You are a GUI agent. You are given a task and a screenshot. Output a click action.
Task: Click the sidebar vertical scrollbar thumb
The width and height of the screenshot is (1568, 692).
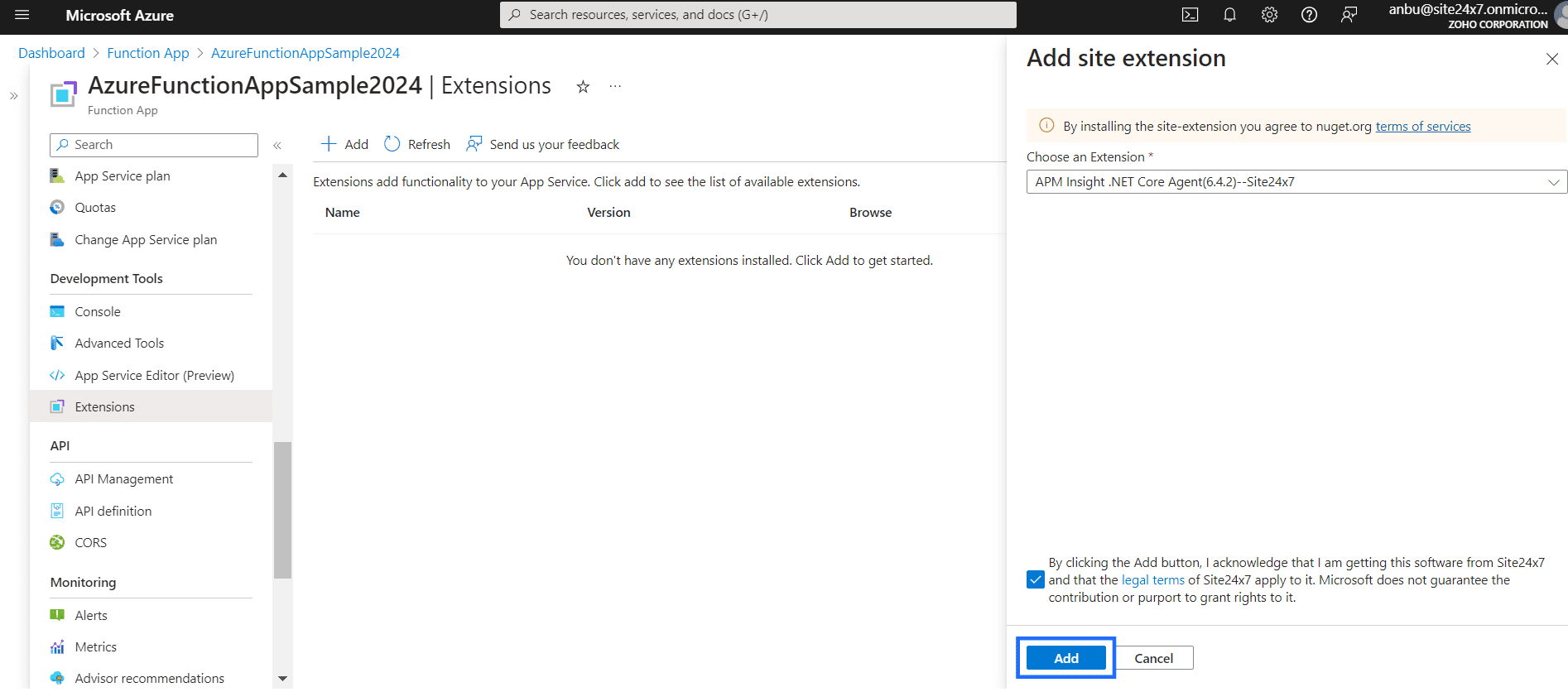point(282,509)
